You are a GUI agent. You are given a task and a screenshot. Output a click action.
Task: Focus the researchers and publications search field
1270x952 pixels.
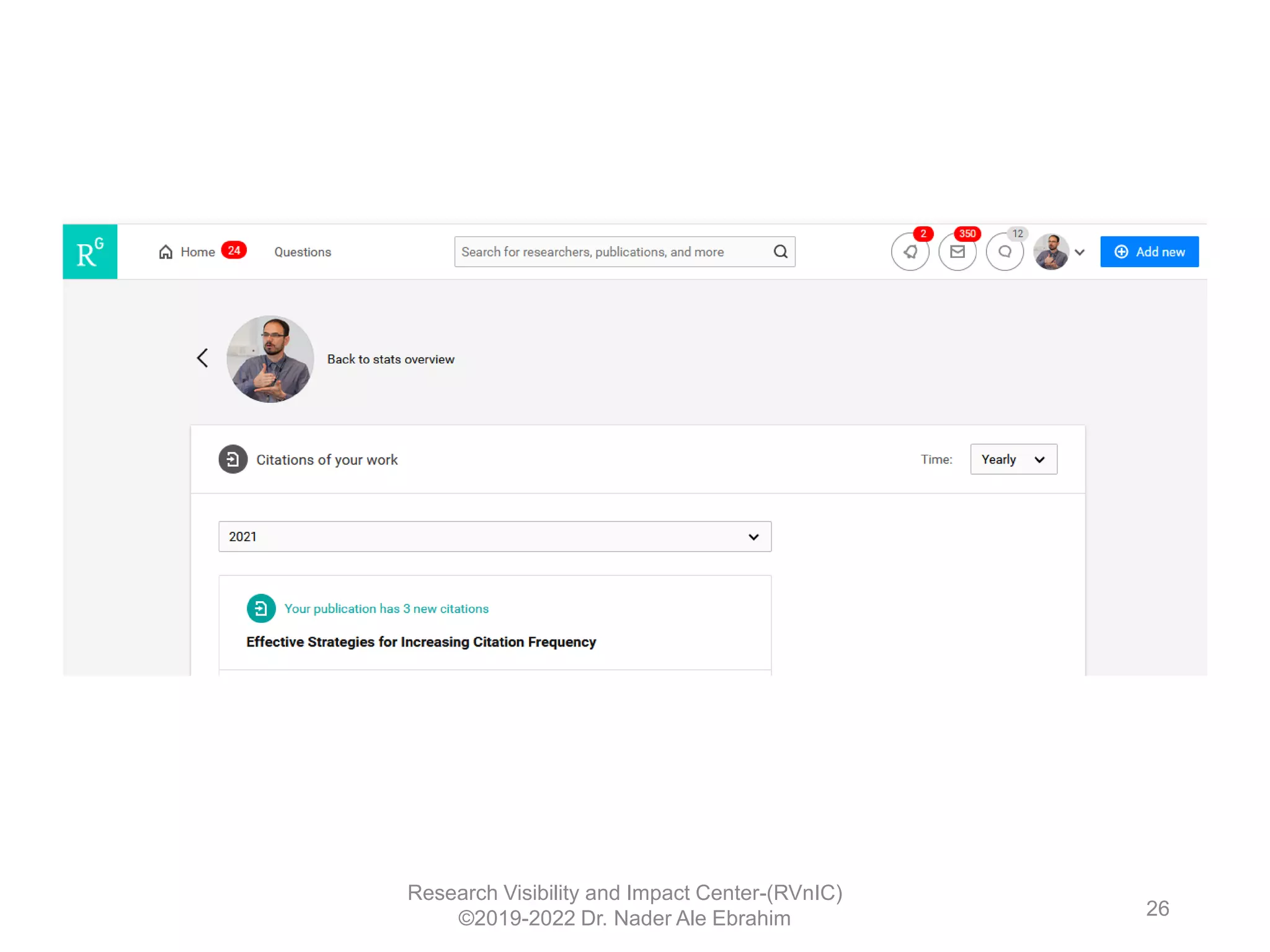[624, 252]
